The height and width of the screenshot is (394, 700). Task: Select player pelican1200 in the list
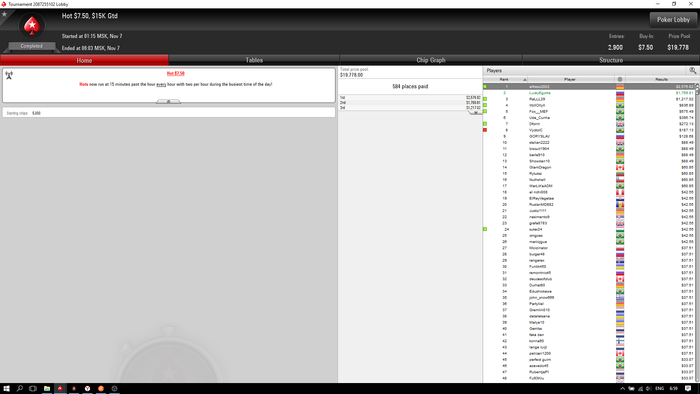click(589, 353)
